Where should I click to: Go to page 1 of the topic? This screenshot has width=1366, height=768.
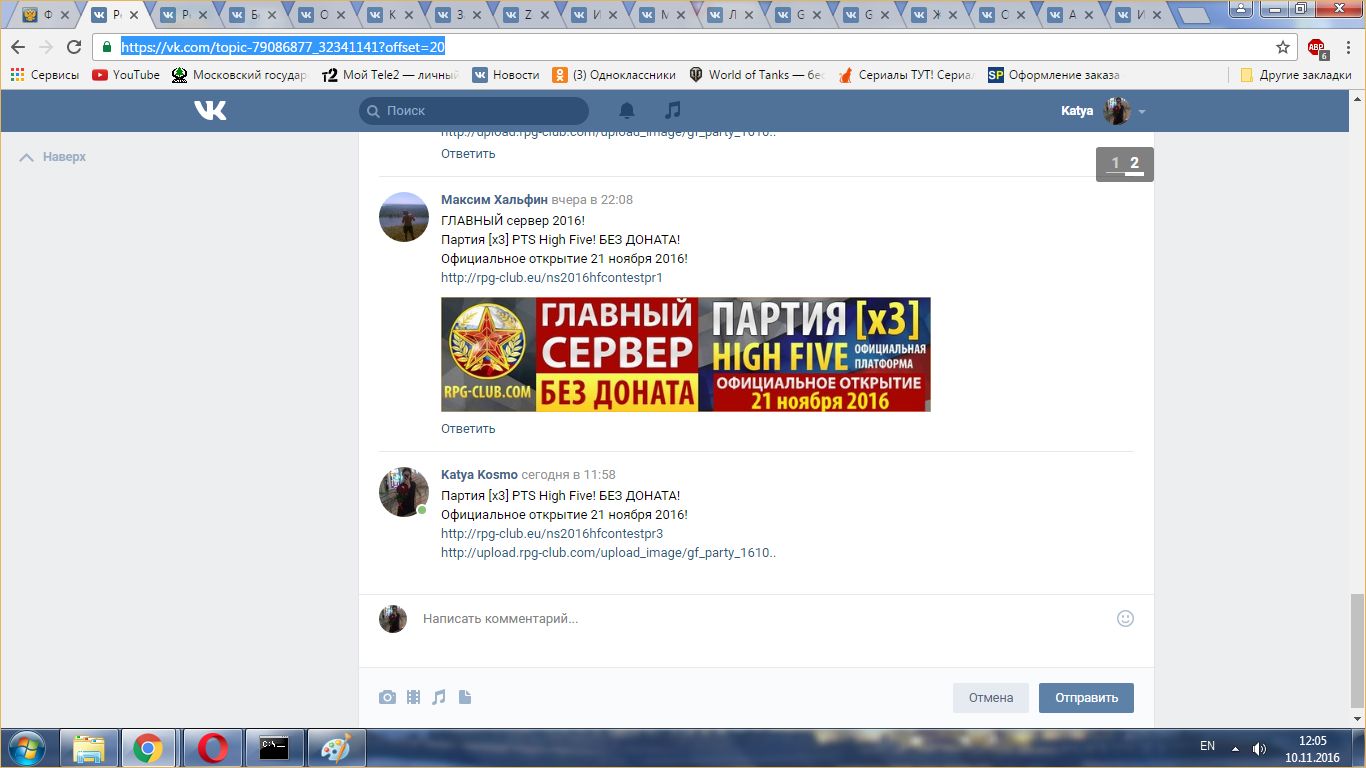1115,163
